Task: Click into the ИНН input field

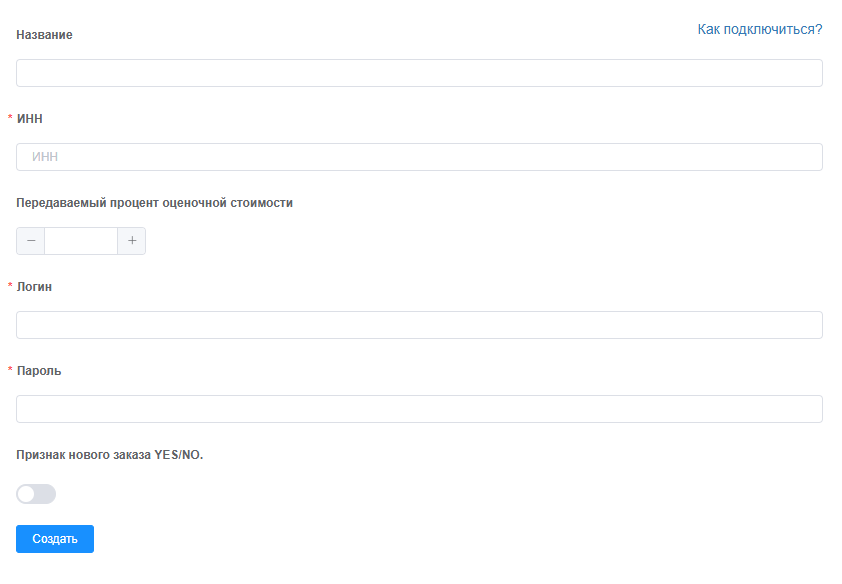Action: 419,157
